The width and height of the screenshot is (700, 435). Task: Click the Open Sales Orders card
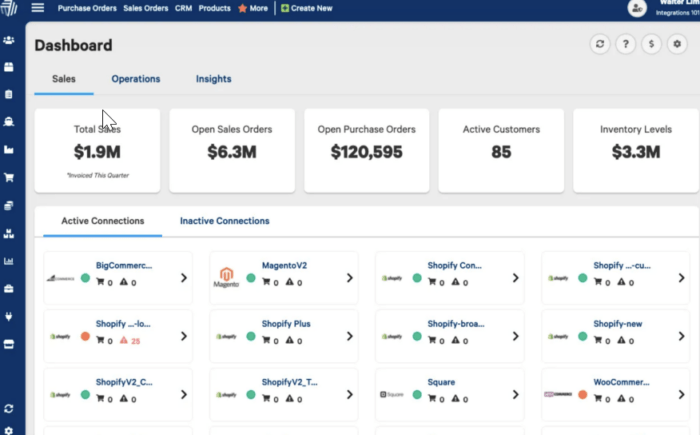[232, 150]
